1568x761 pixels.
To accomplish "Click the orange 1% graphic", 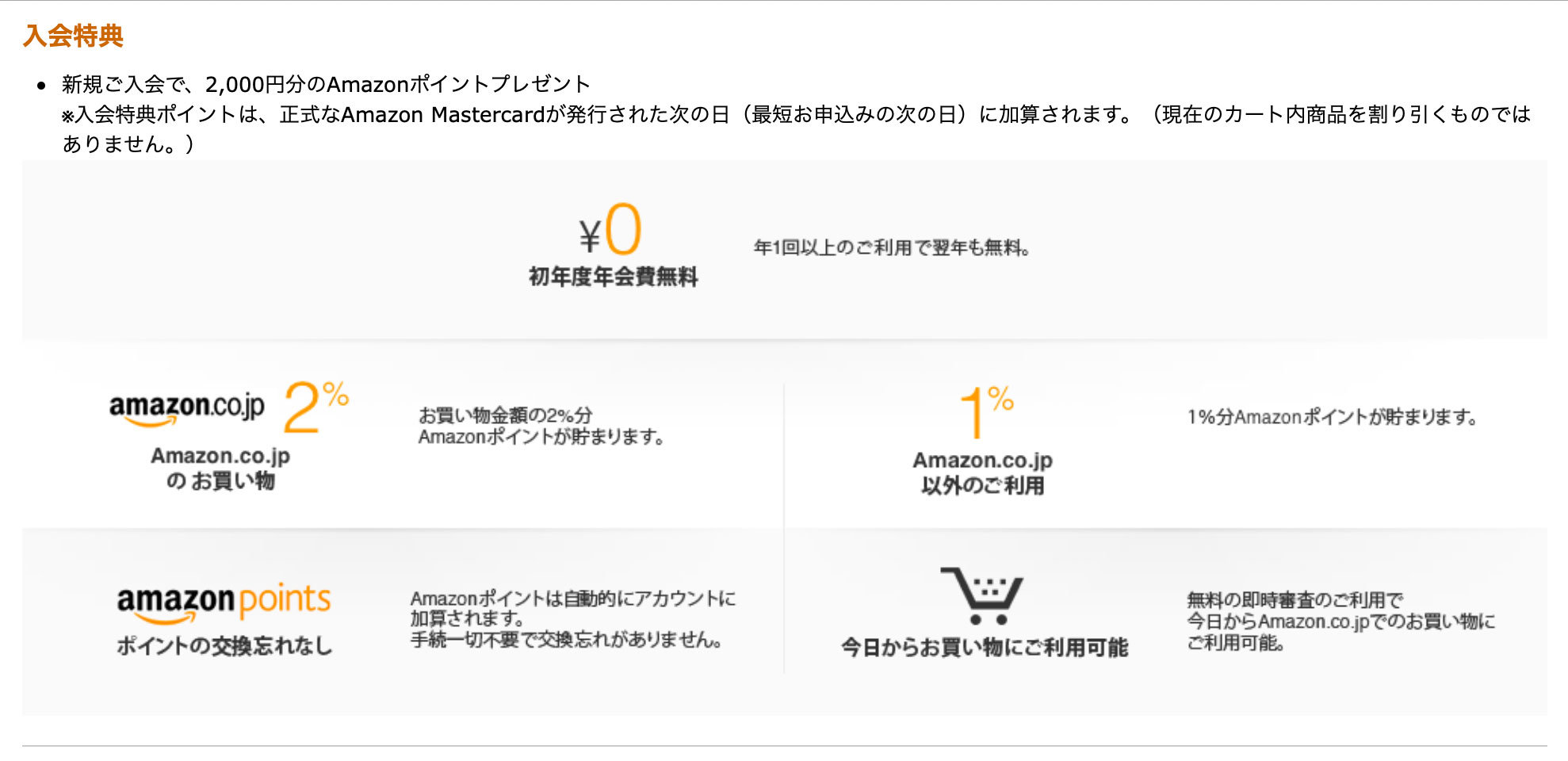I will (987, 411).
